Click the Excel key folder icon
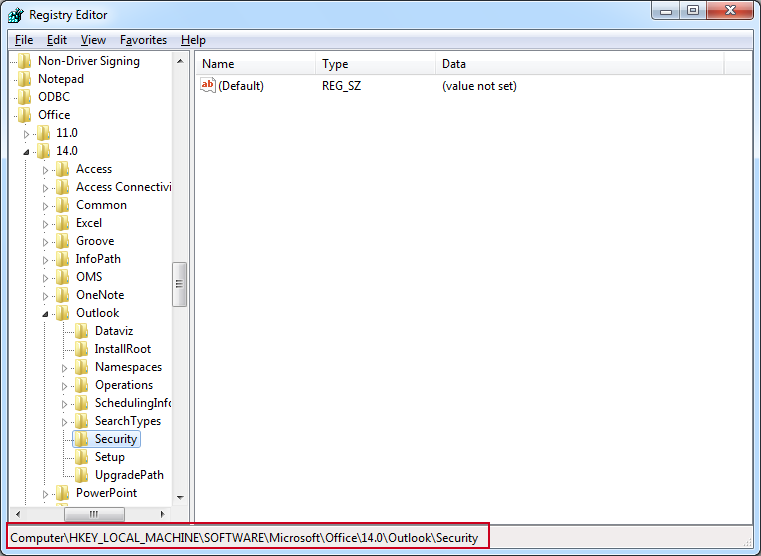Screen dimensions: 761x556 [63, 223]
